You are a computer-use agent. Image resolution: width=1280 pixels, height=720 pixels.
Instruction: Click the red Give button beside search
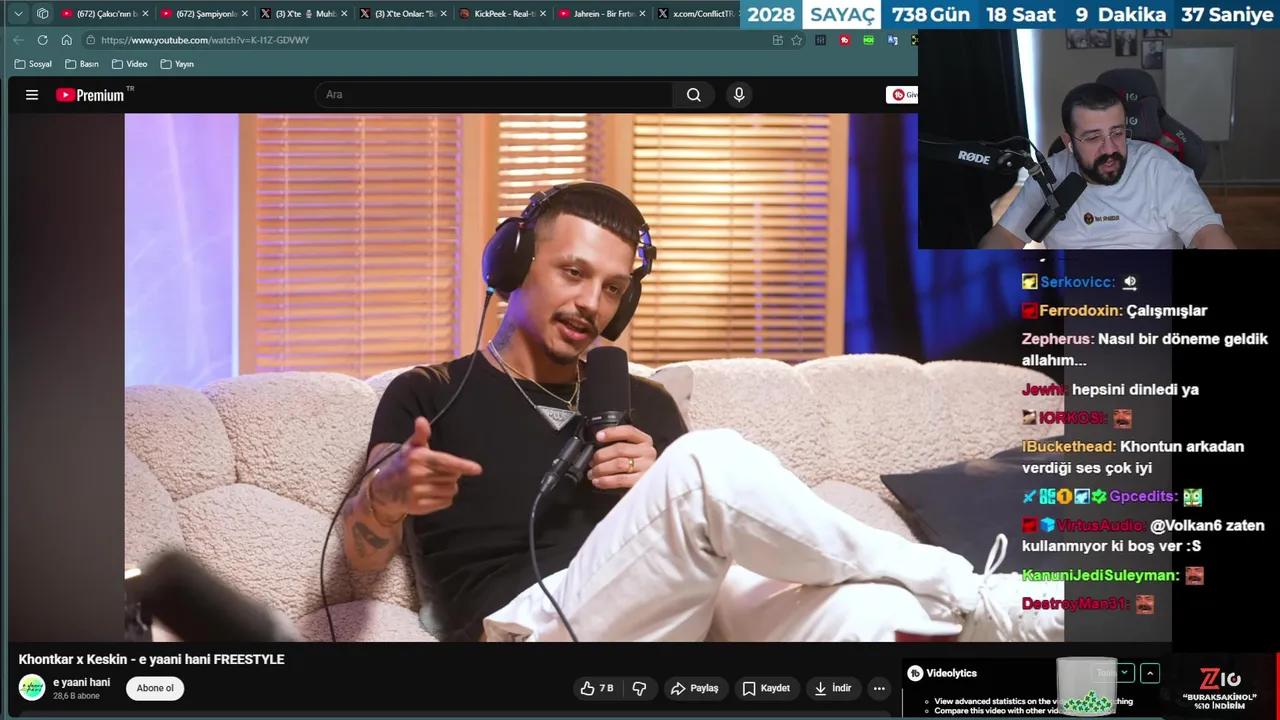point(902,95)
